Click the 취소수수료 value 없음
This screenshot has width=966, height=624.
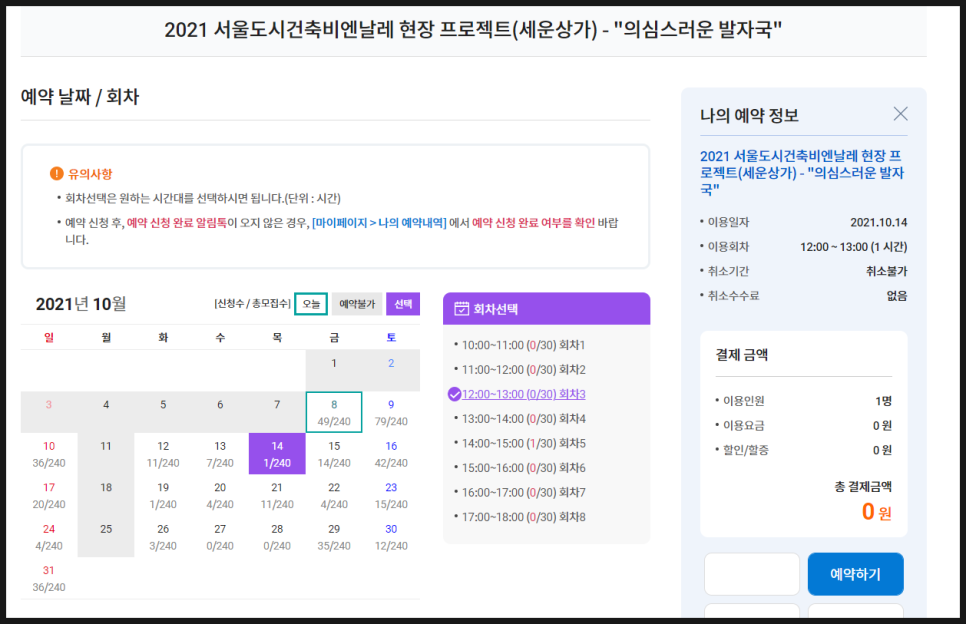tap(897, 296)
